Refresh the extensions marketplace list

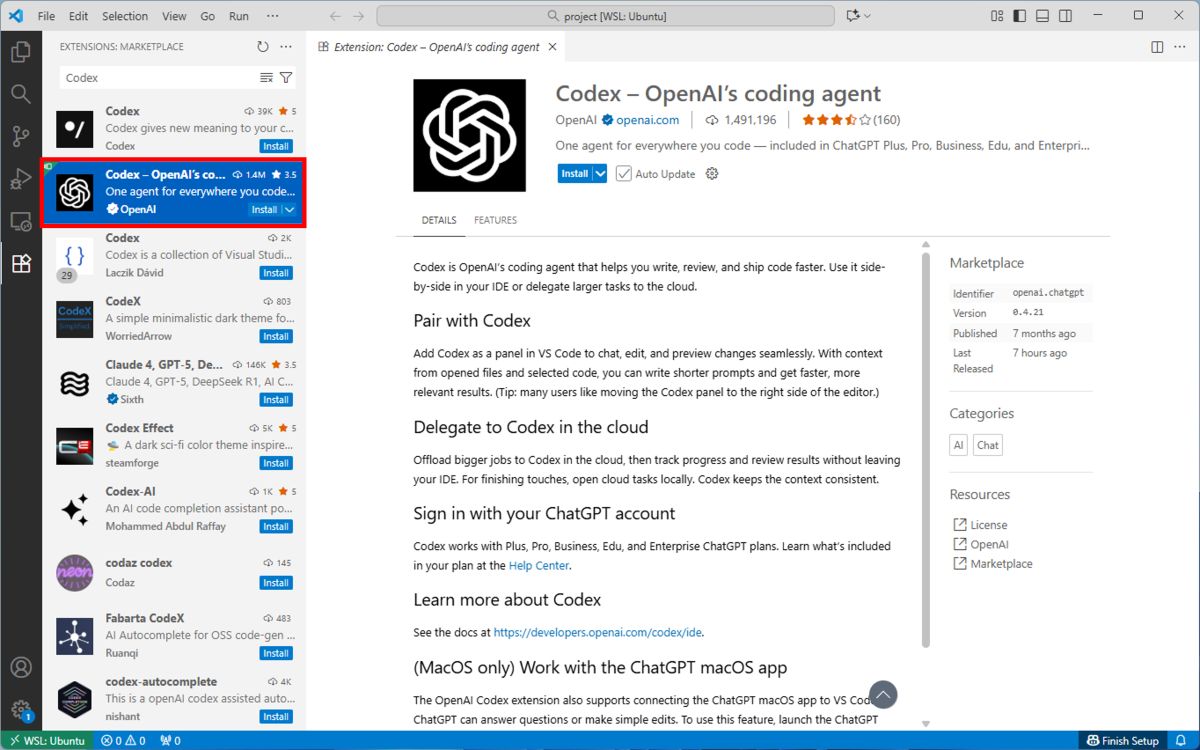tap(263, 47)
